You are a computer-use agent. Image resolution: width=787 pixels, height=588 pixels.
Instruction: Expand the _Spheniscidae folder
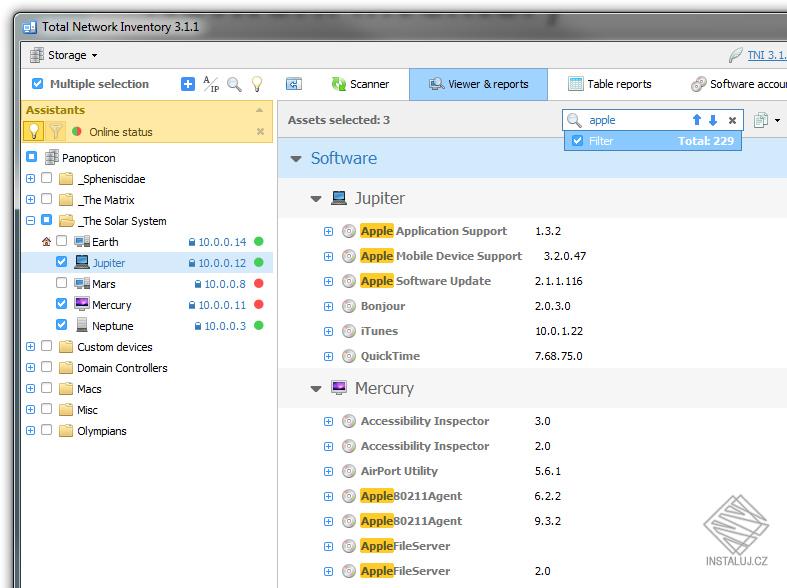[x=30, y=178]
